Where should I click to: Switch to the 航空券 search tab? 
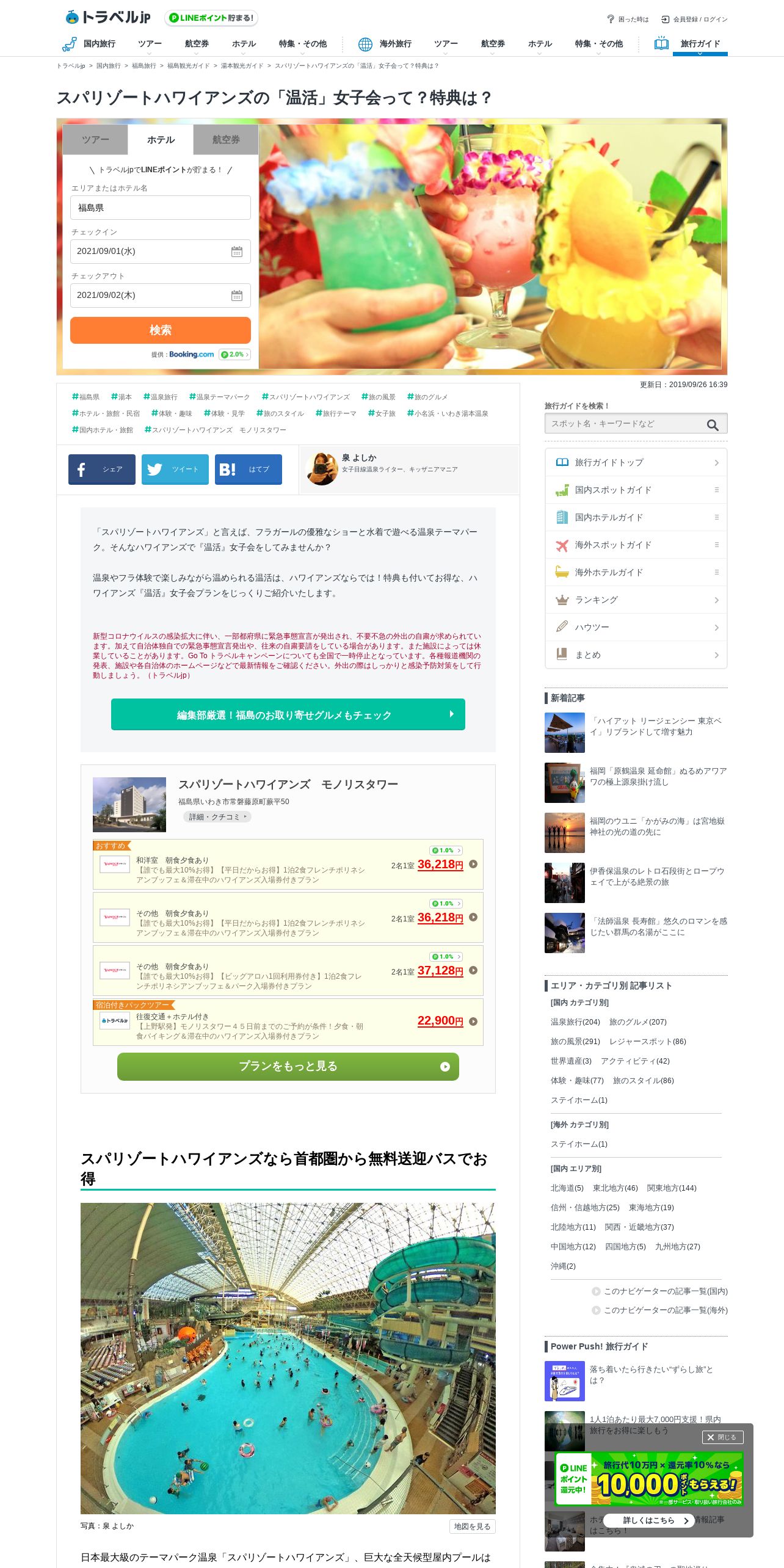click(x=226, y=140)
